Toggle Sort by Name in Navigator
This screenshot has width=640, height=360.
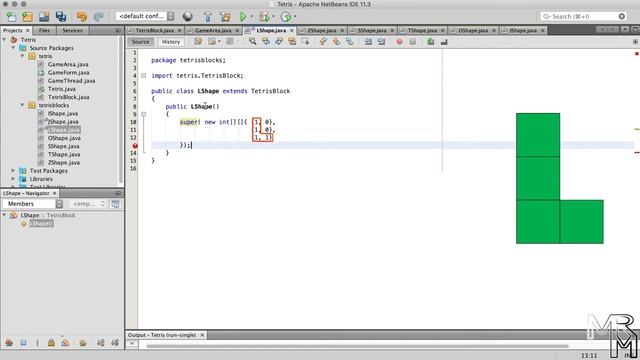point(101,342)
